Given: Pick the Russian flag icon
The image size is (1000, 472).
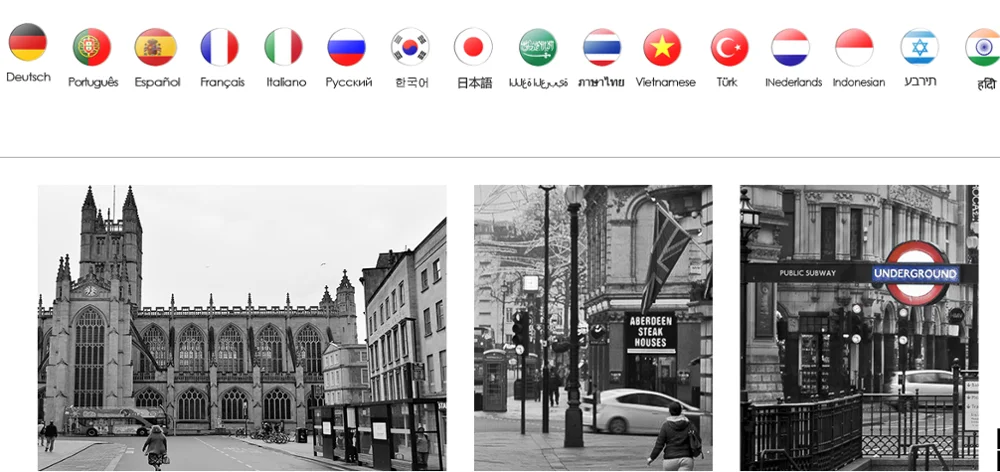Looking at the screenshot, I should pos(347,47).
